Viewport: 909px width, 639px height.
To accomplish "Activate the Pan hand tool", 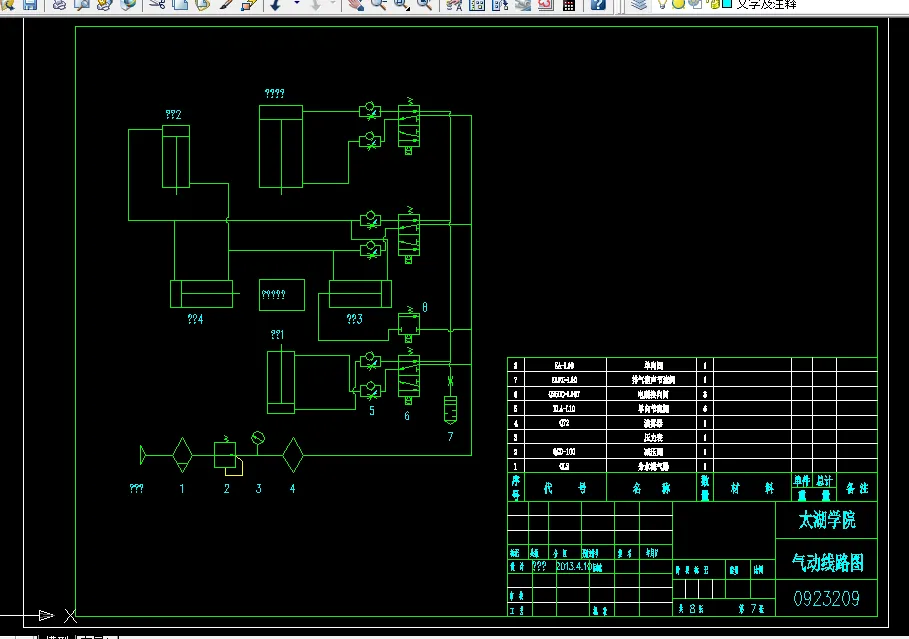I will (x=355, y=5).
